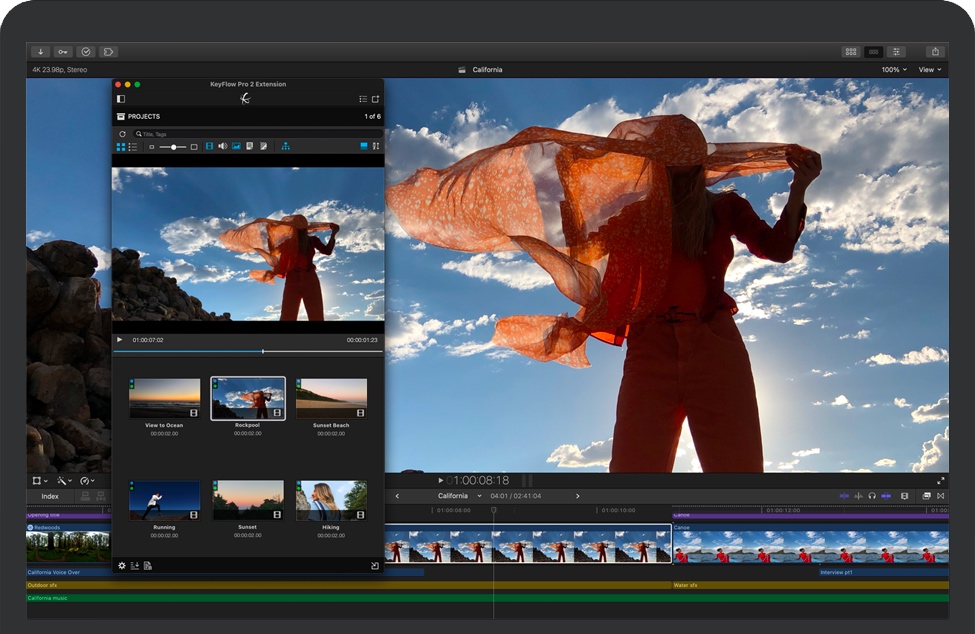Open the 100% zoom dropdown

coord(893,70)
